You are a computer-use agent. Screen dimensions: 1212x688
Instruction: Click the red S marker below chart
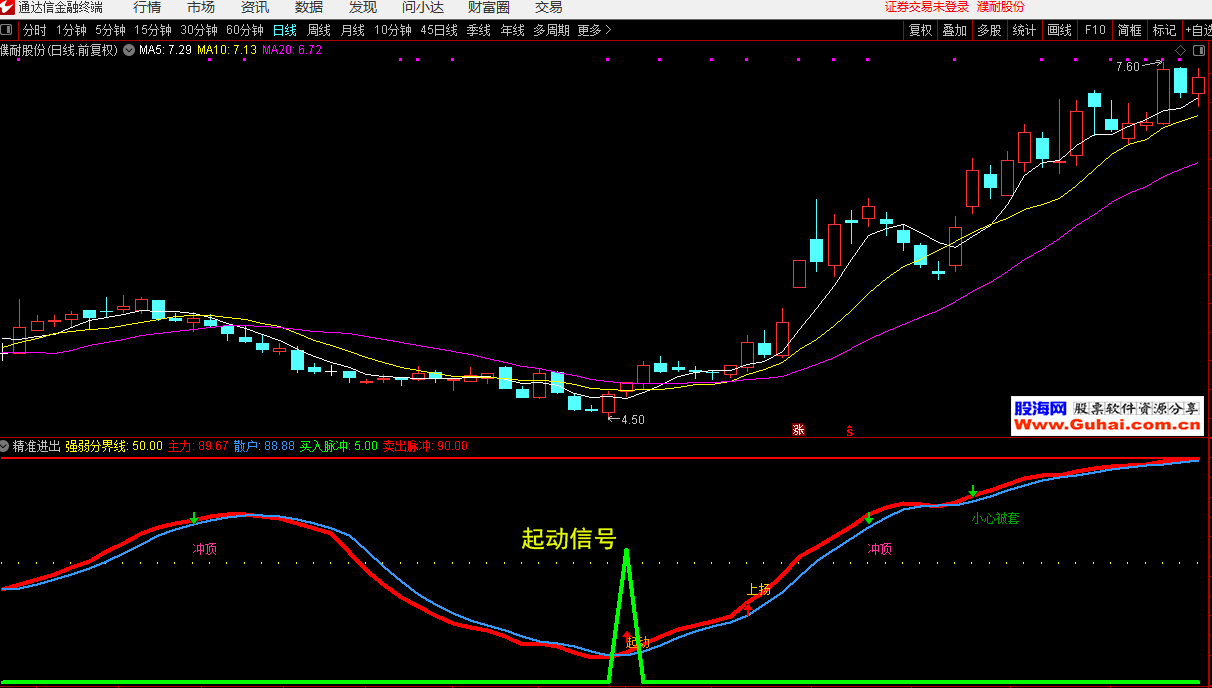(x=850, y=430)
